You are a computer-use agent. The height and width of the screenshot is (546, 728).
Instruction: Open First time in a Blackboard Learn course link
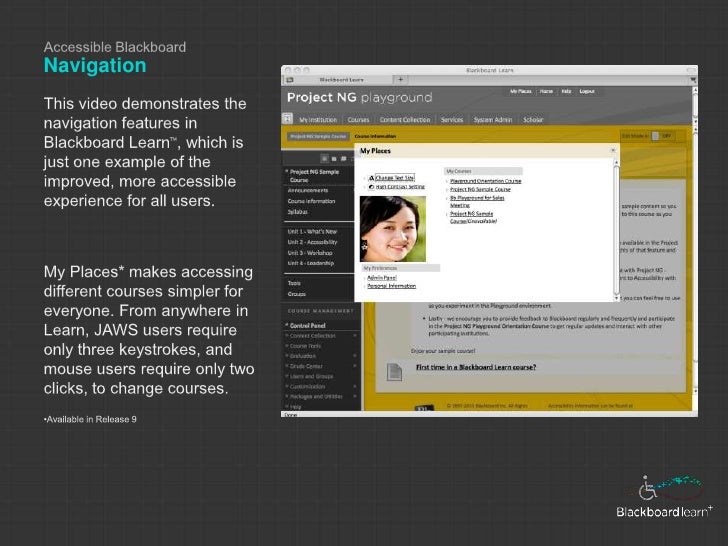click(x=476, y=367)
